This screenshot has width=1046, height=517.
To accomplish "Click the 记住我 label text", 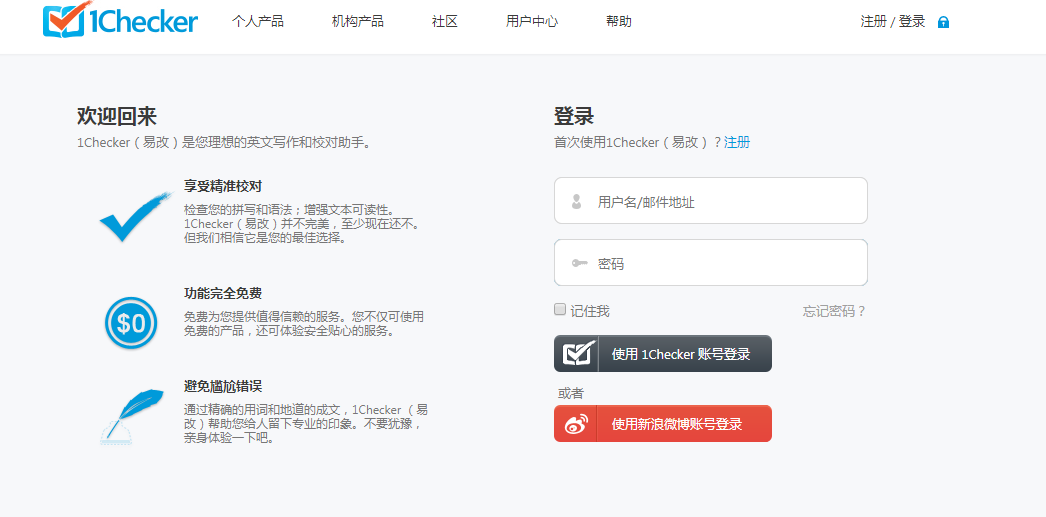I will click(590, 311).
